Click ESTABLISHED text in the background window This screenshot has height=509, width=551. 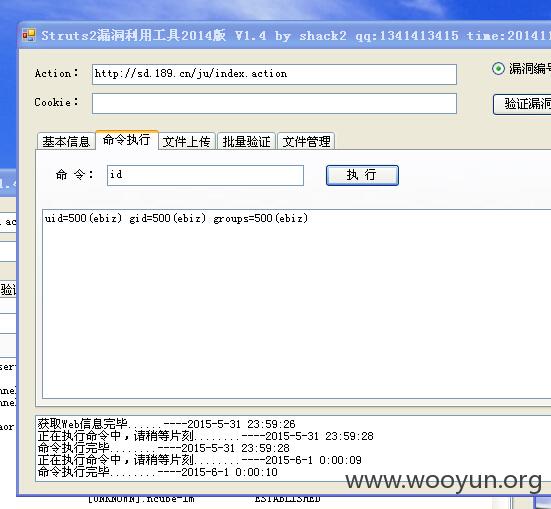click(x=287, y=499)
